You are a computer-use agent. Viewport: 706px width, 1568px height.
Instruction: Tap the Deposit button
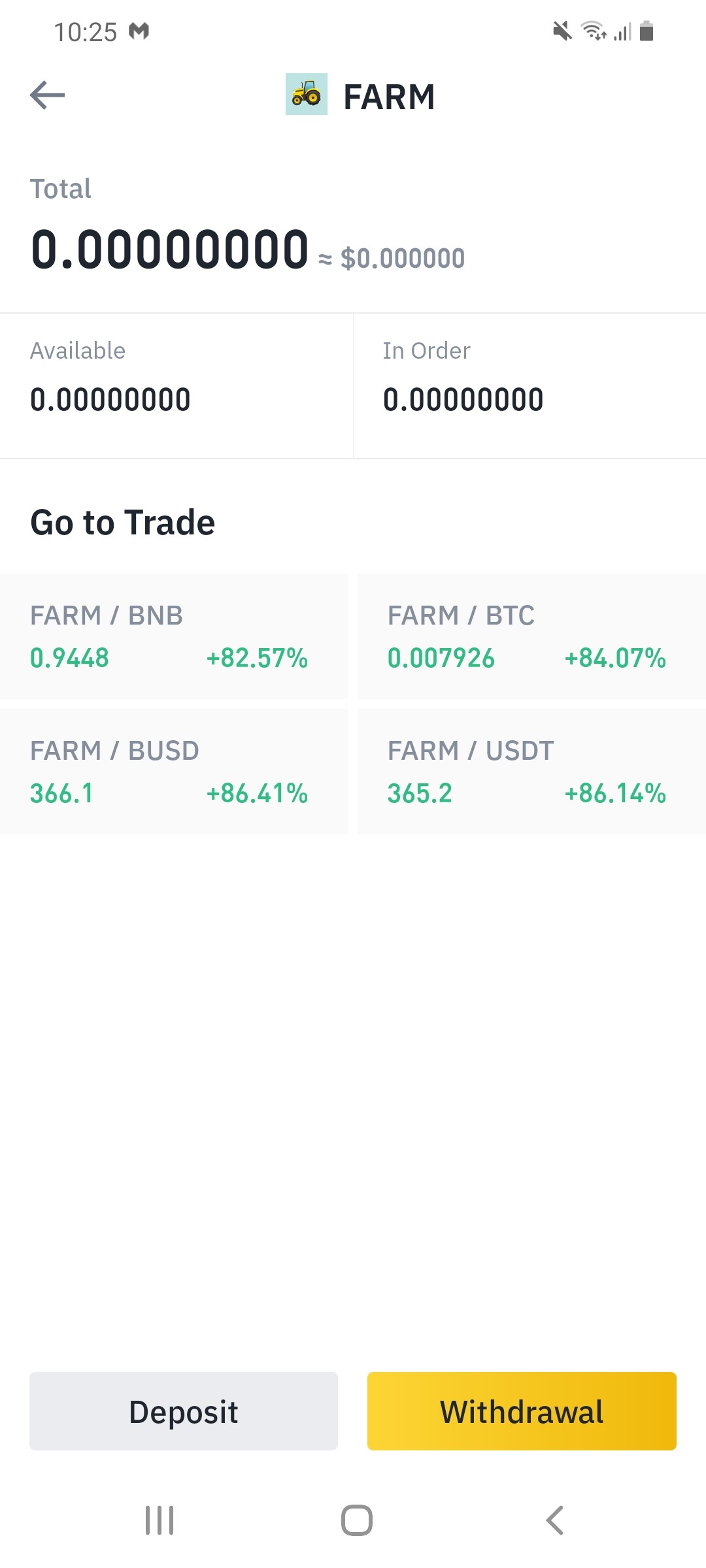184,1411
